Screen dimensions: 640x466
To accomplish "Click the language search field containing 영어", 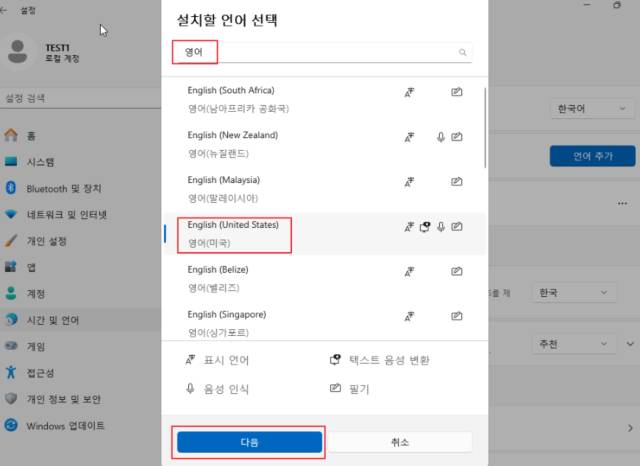I will tap(320, 52).
